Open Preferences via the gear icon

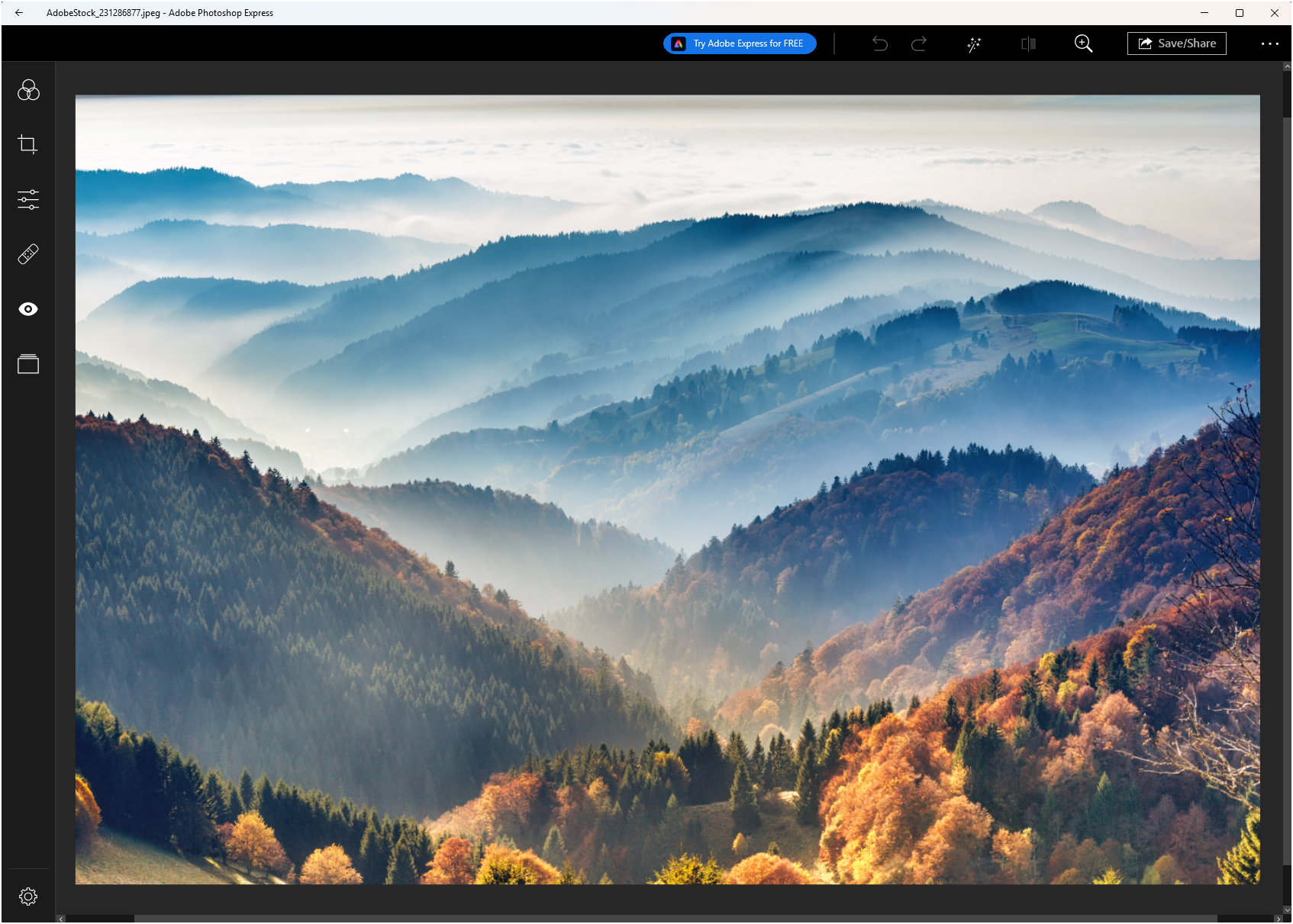click(28, 897)
